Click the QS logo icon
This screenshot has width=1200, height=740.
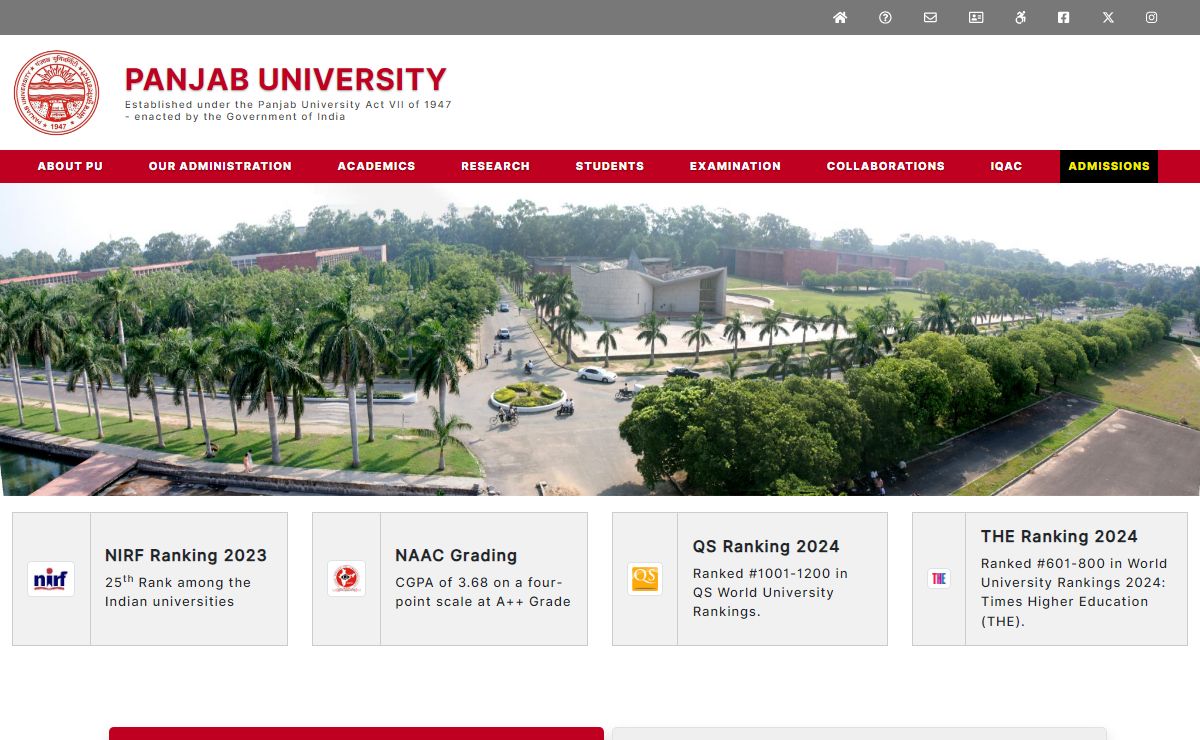coord(645,579)
